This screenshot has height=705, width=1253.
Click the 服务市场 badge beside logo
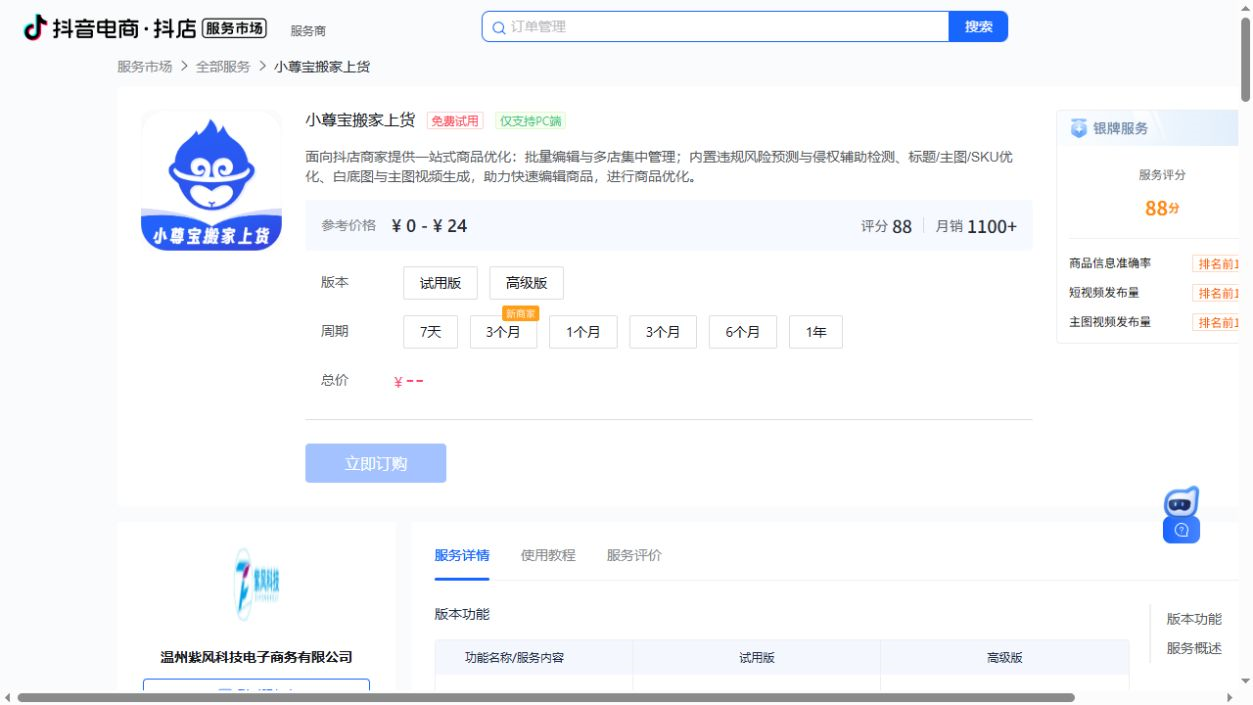pos(234,28)
